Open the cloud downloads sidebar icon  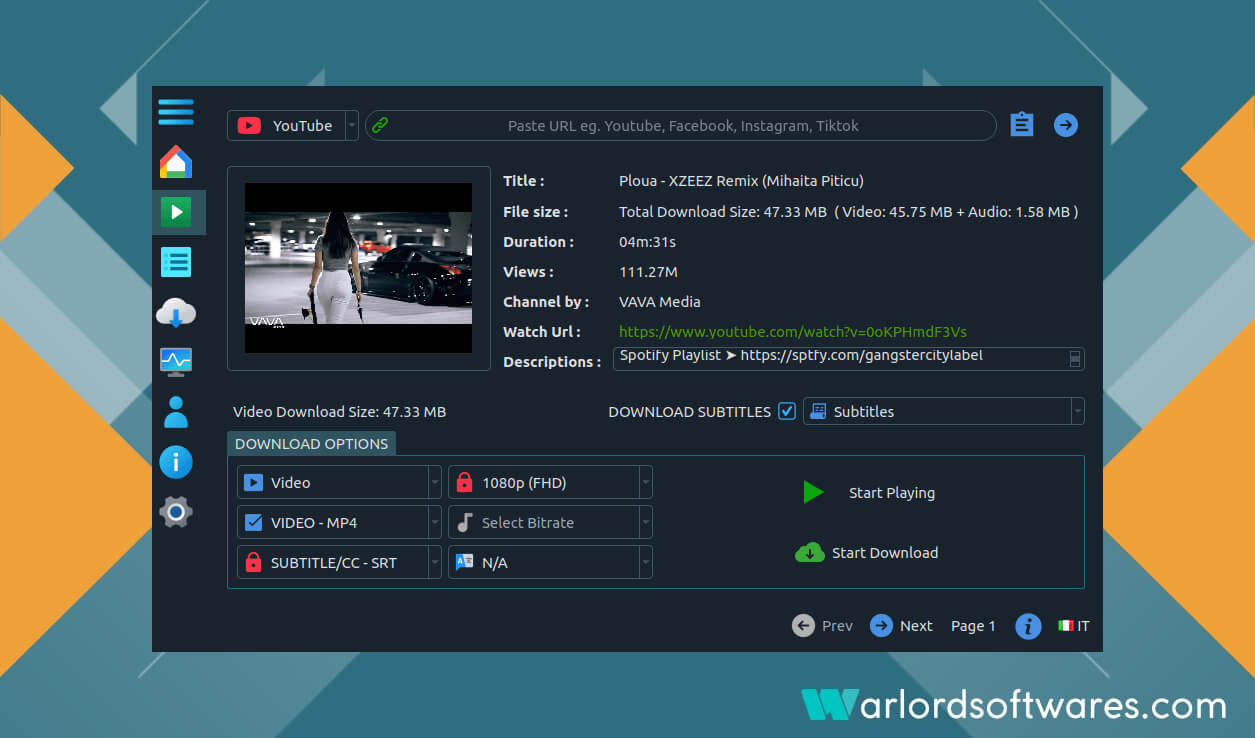pos(176,314)
